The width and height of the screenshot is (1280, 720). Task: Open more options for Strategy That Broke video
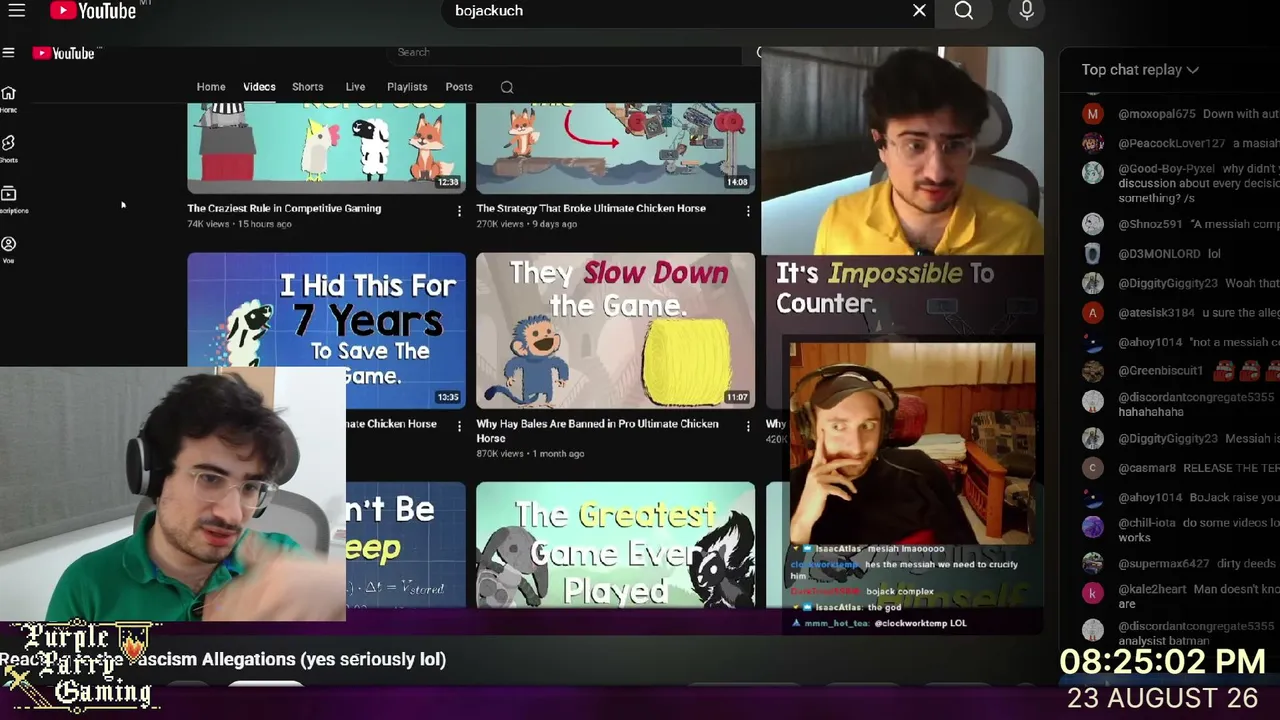(748, 211)
